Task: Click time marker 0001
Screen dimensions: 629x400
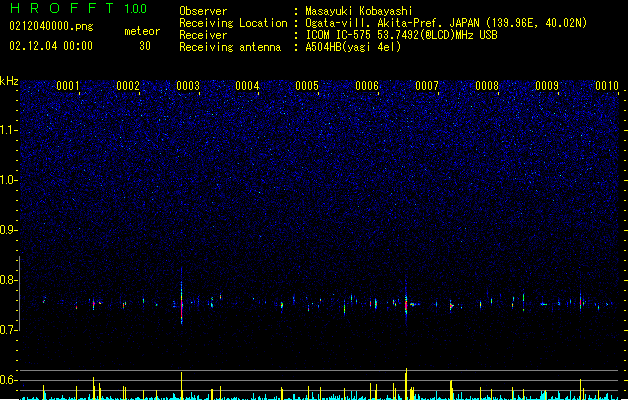Action: tap(68, 86)
